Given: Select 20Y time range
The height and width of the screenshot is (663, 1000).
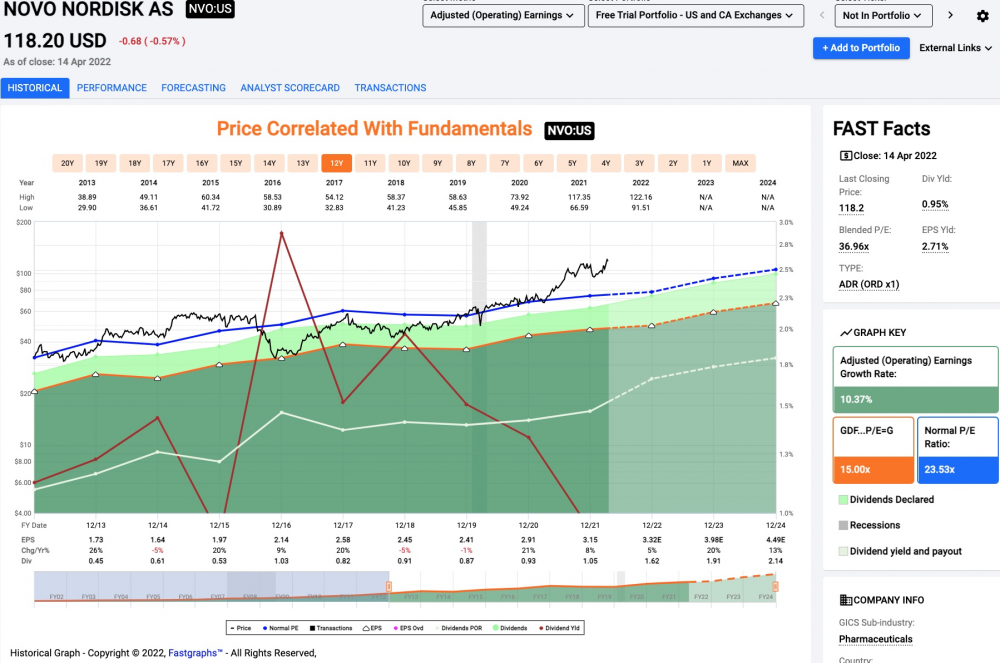Looking at the screenshot, I should [x=68, y=163].
